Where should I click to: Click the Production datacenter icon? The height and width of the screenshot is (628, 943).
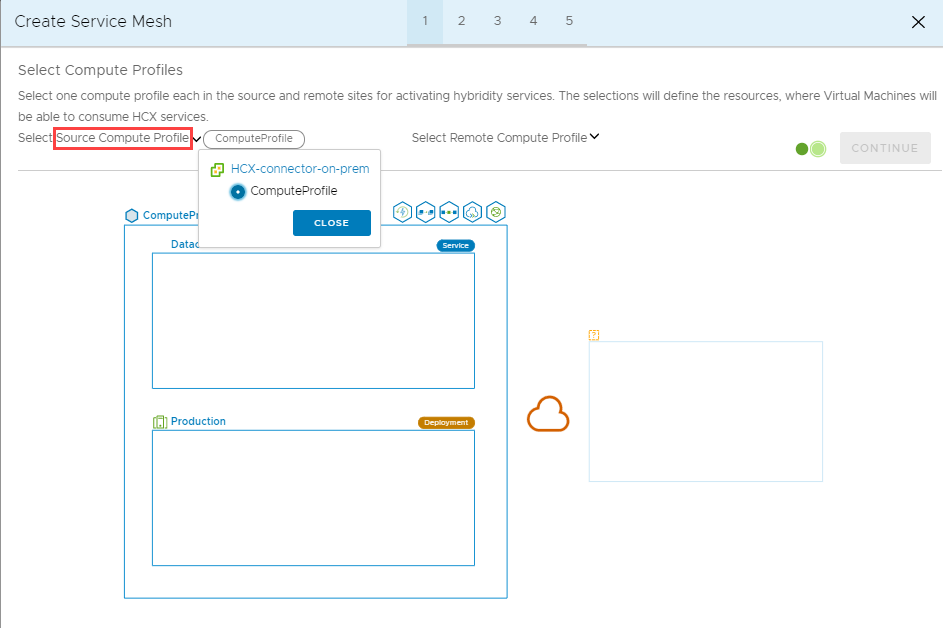pos(160,421)
